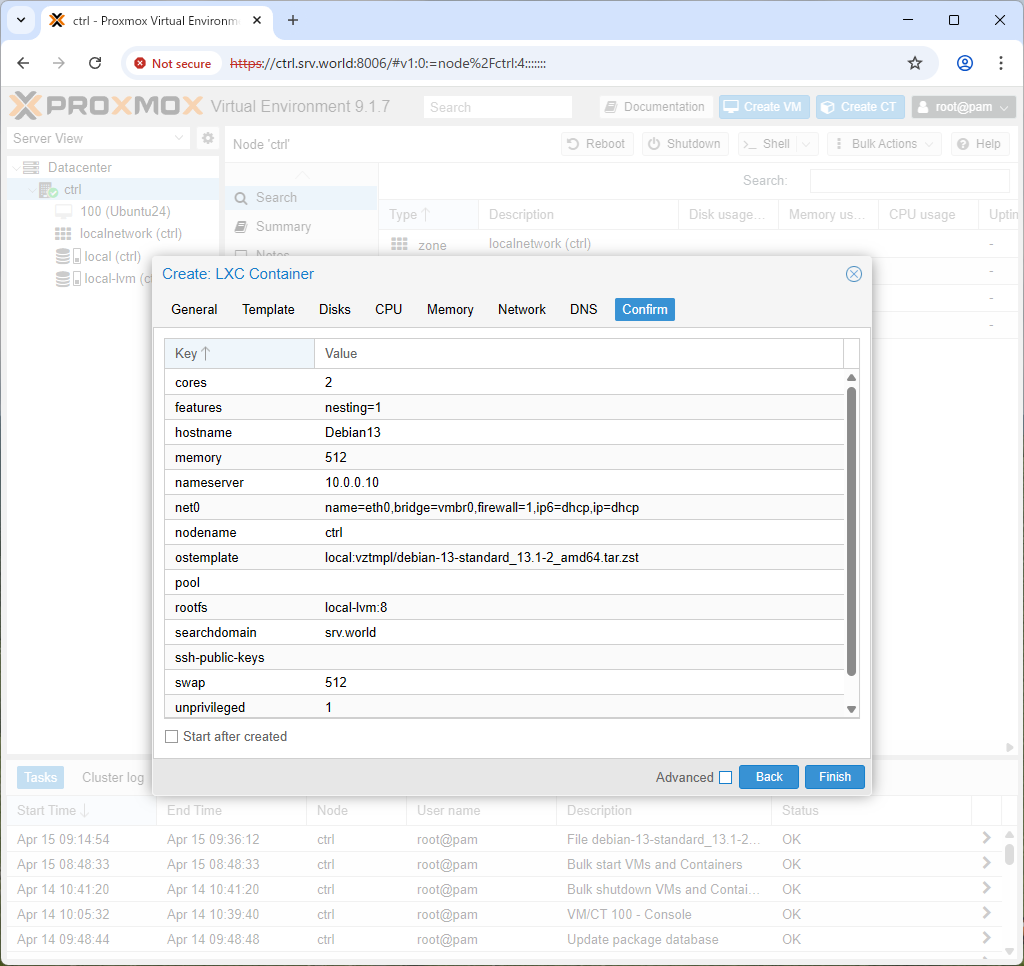Click the browser reload icon
Image resolution: width=1024 pixels, height=966 pixels.
pyautogui.click(x=95, y=63)
